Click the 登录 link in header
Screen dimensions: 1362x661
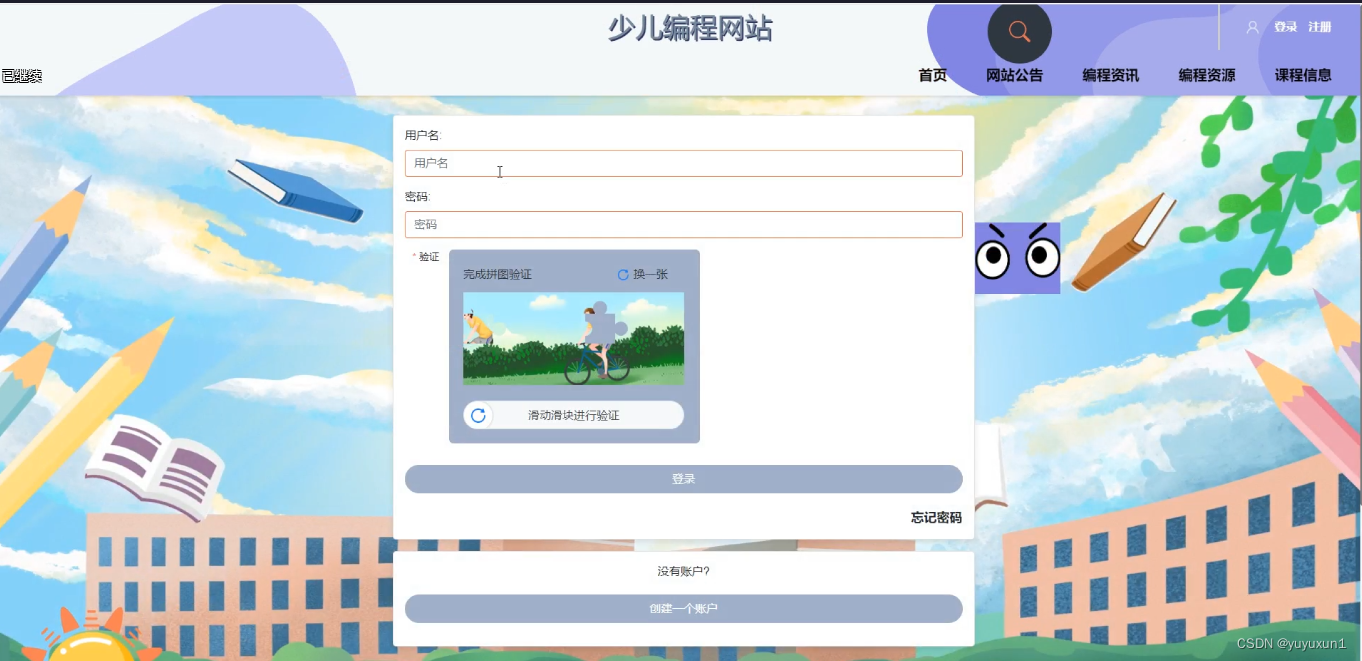click(1285, 27)
